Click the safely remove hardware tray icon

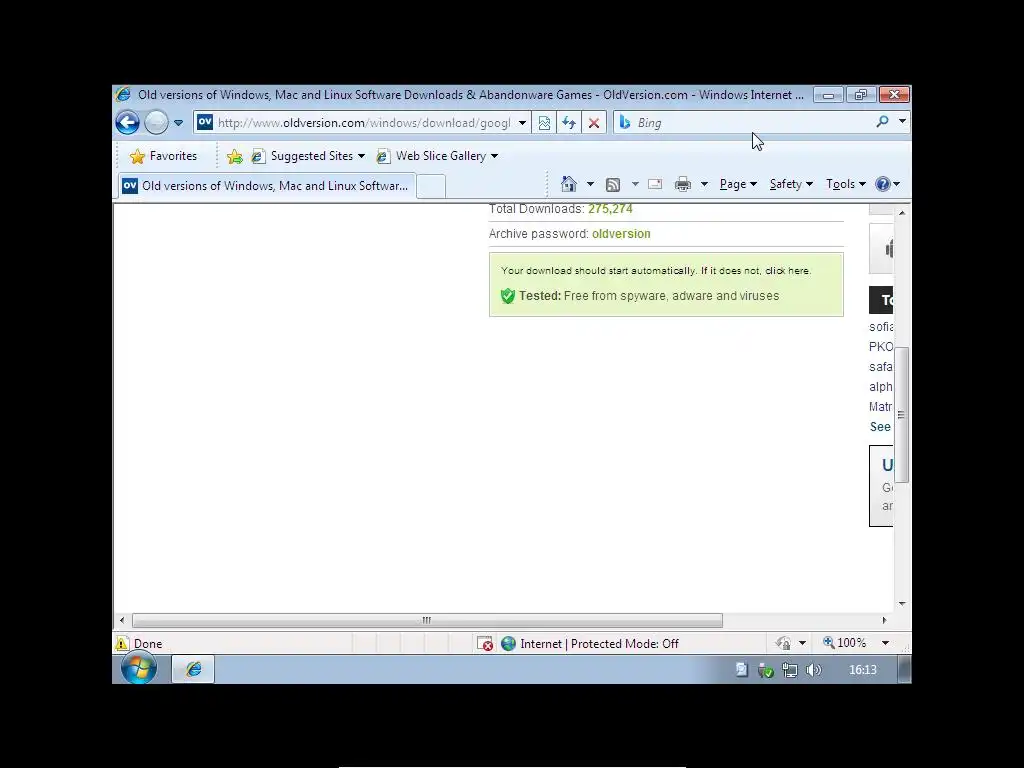coord(765,670)
